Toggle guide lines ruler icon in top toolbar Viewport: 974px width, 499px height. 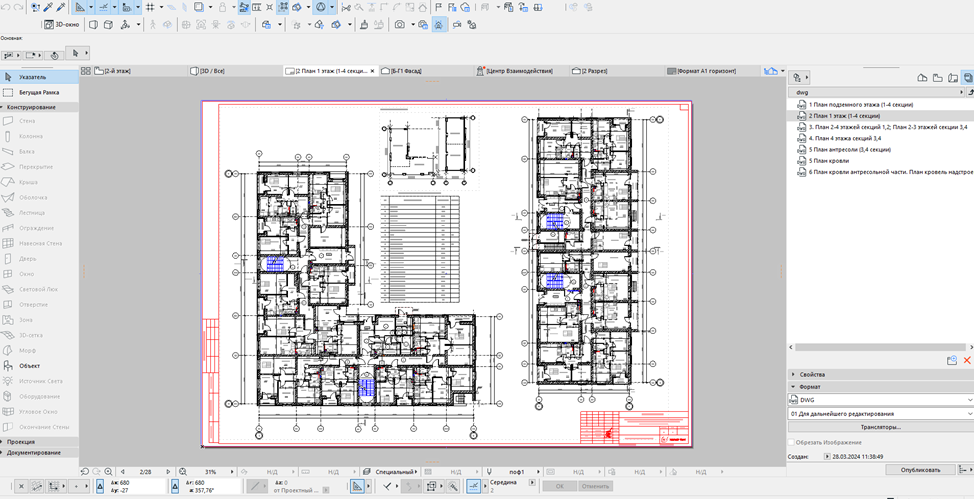pyautogui.click(x=80, y=7)
